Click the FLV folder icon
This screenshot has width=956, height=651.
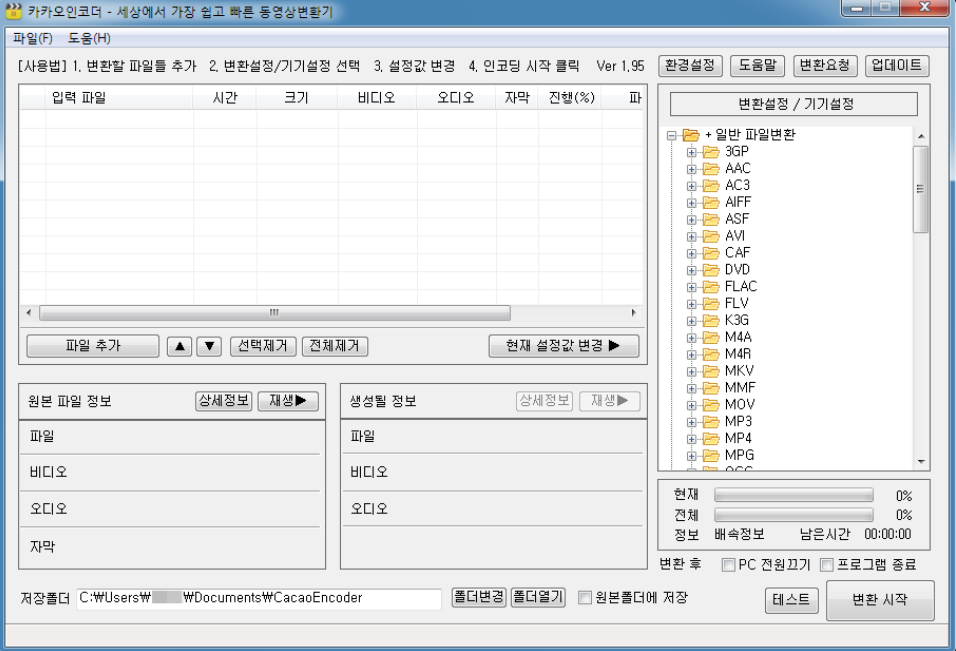pos(711,304)
